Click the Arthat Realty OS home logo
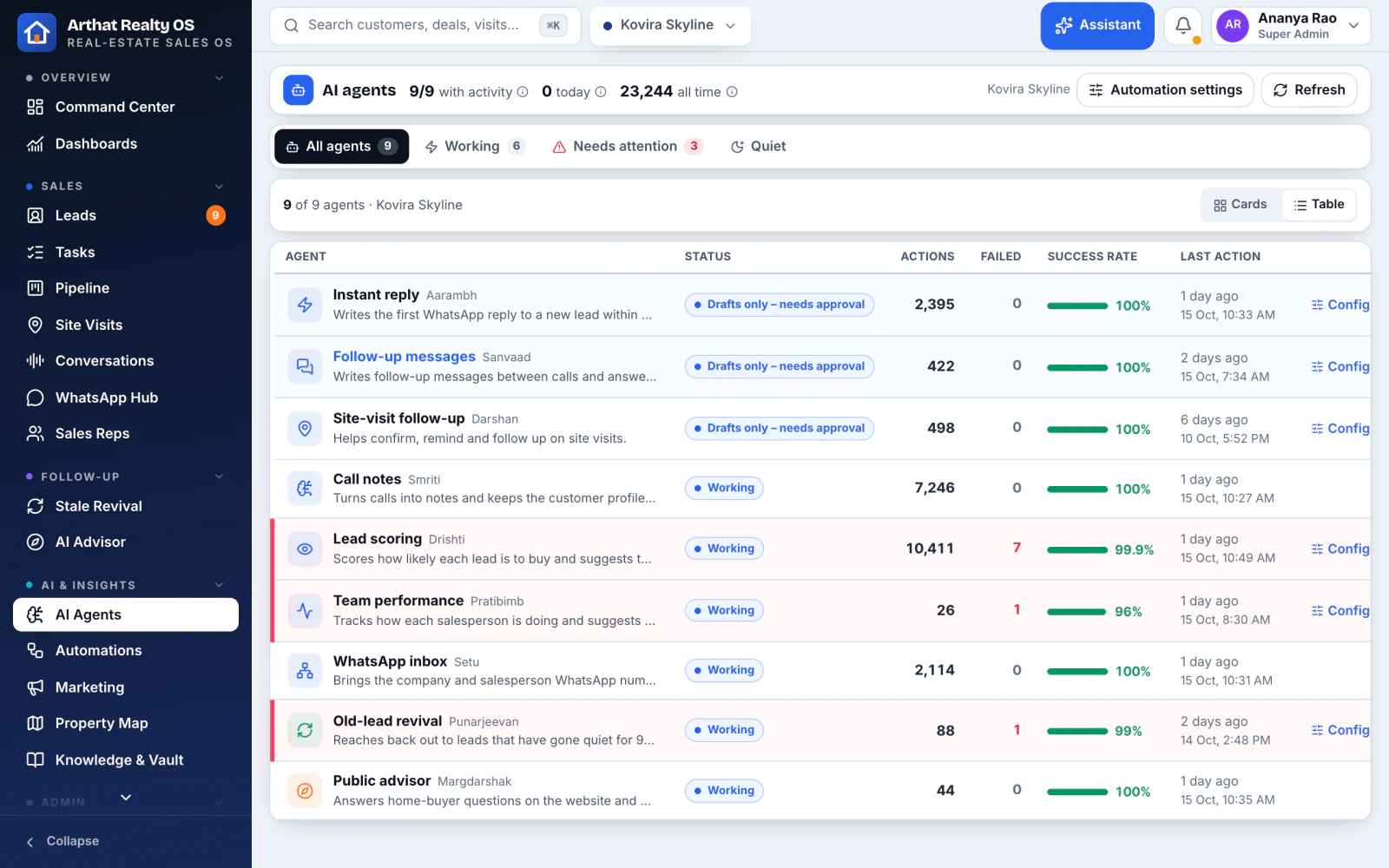This screenshot has height=868, width=1389. click(x=36, y=33)
